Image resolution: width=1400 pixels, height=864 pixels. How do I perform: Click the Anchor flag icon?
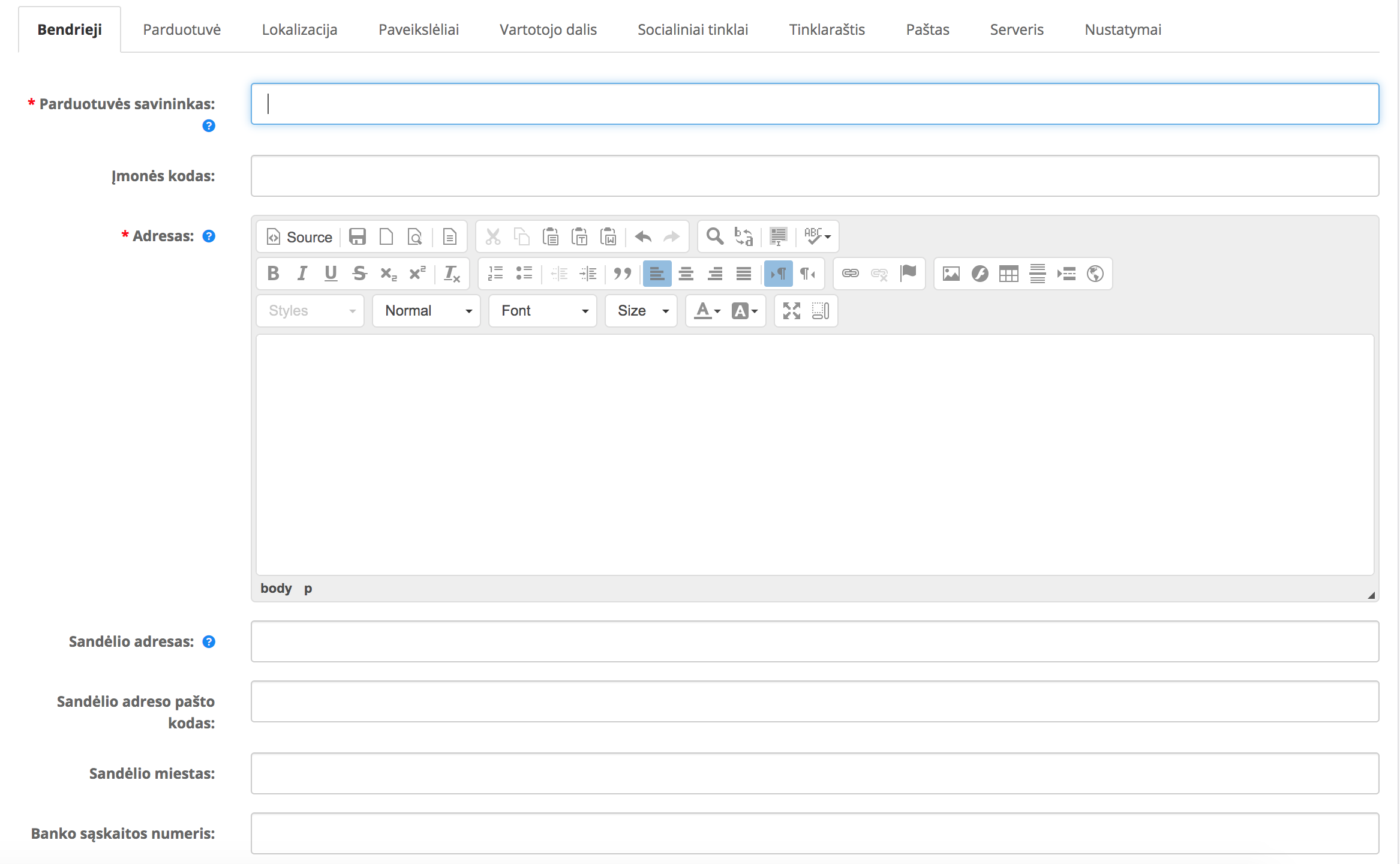[x=908, y=274]
